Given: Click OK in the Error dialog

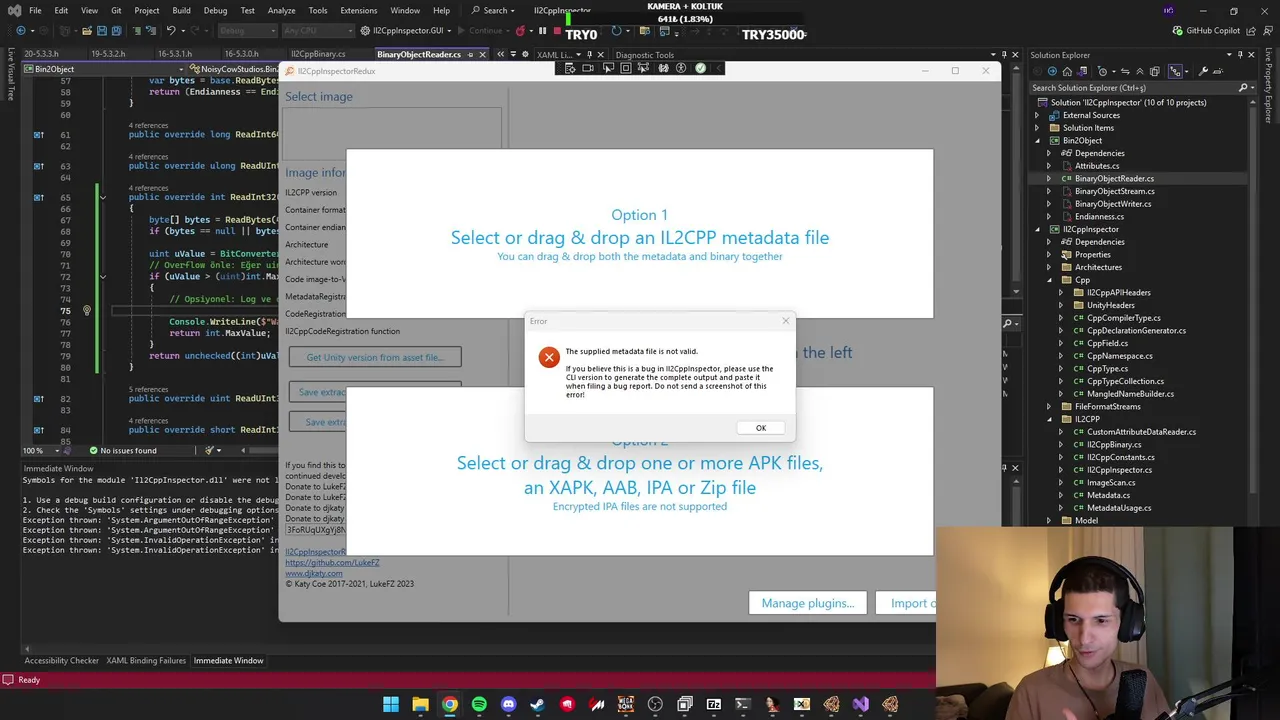Looking at the screenshot, I should (x=761, y=428).
